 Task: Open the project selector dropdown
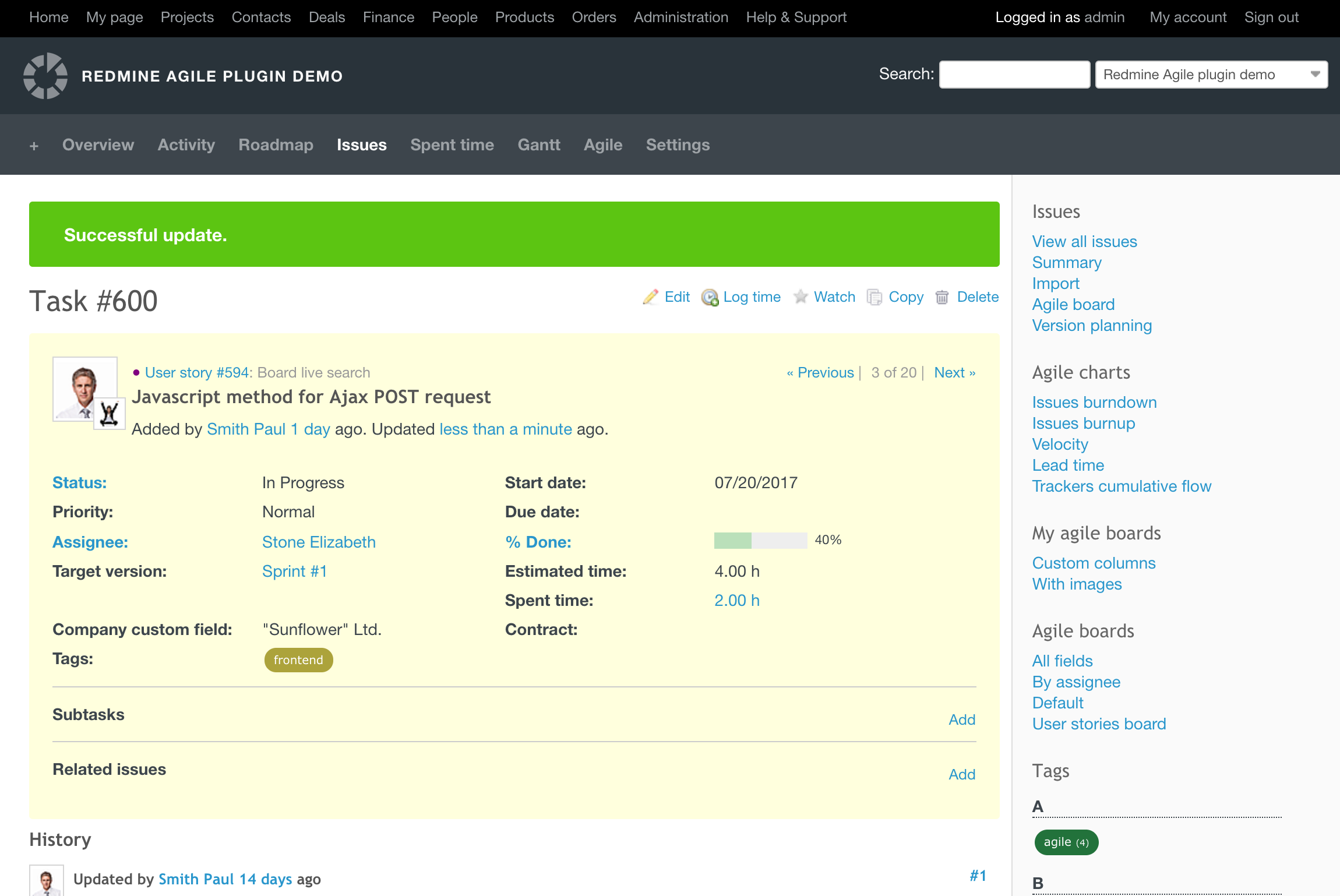[1211, 75]
